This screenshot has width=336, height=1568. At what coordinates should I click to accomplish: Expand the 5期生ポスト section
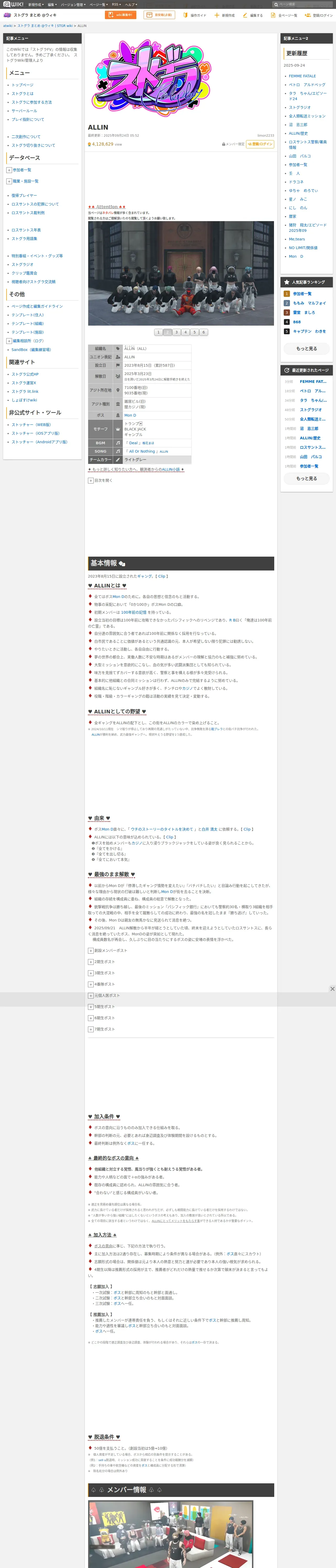click(x=91, y=1007)
